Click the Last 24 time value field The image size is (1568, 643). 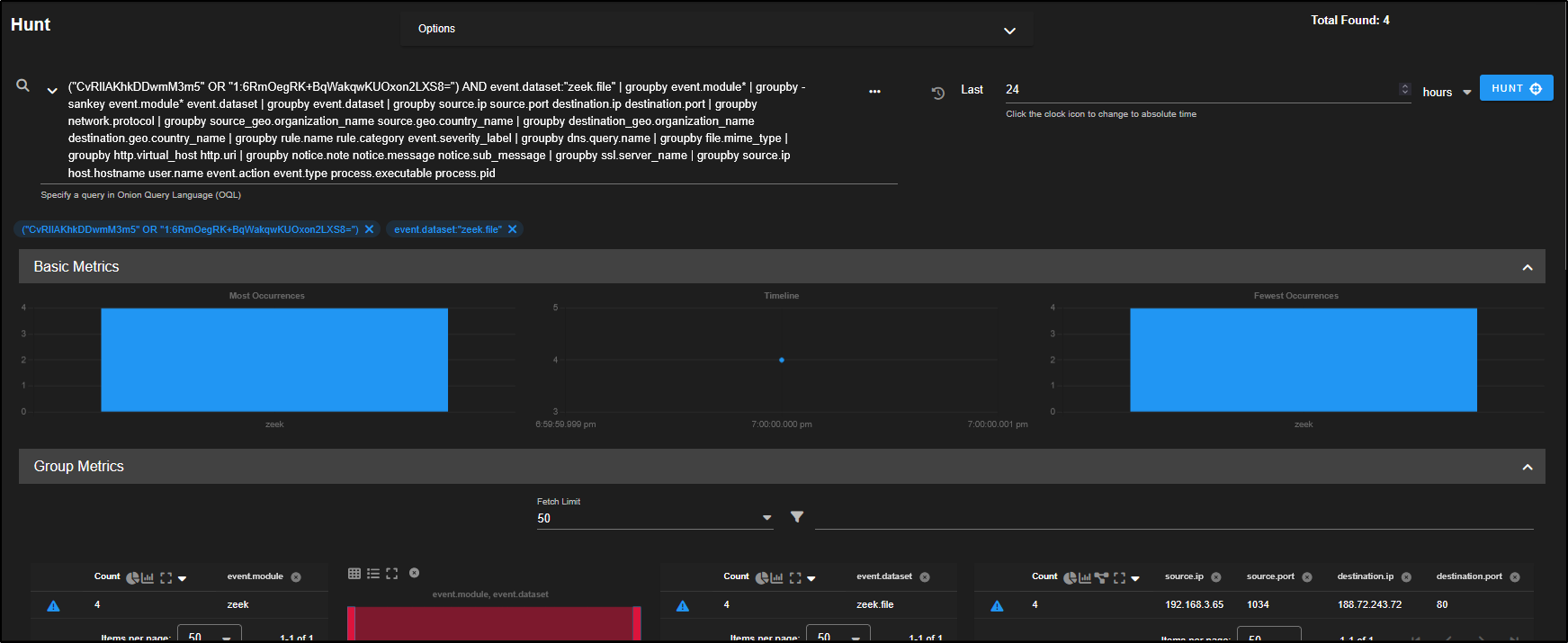coord(1196,89)
